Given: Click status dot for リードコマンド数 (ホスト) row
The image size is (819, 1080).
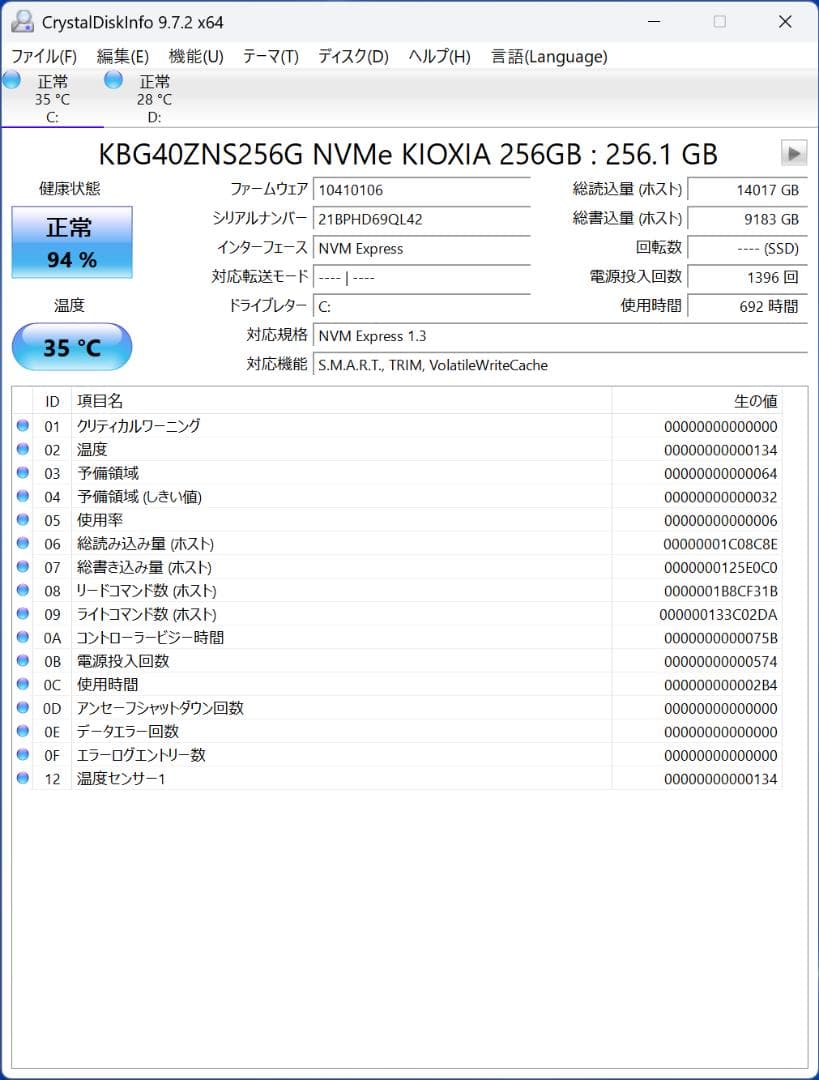Looking at the screenshot, I should (23, 590).
